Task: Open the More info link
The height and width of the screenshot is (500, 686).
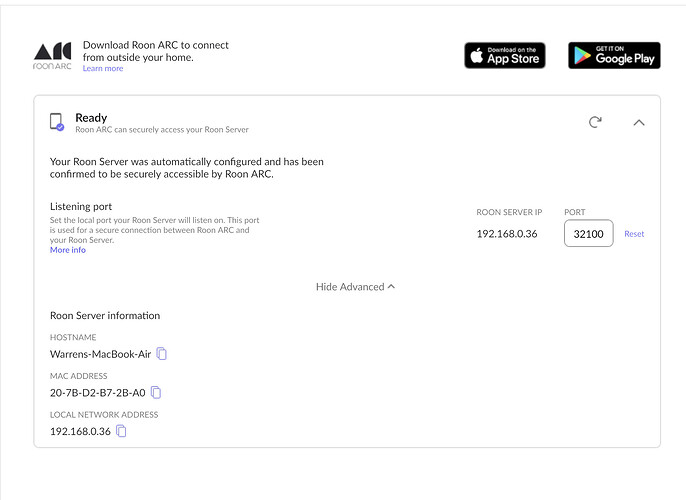Action: (x=68, y=250)
